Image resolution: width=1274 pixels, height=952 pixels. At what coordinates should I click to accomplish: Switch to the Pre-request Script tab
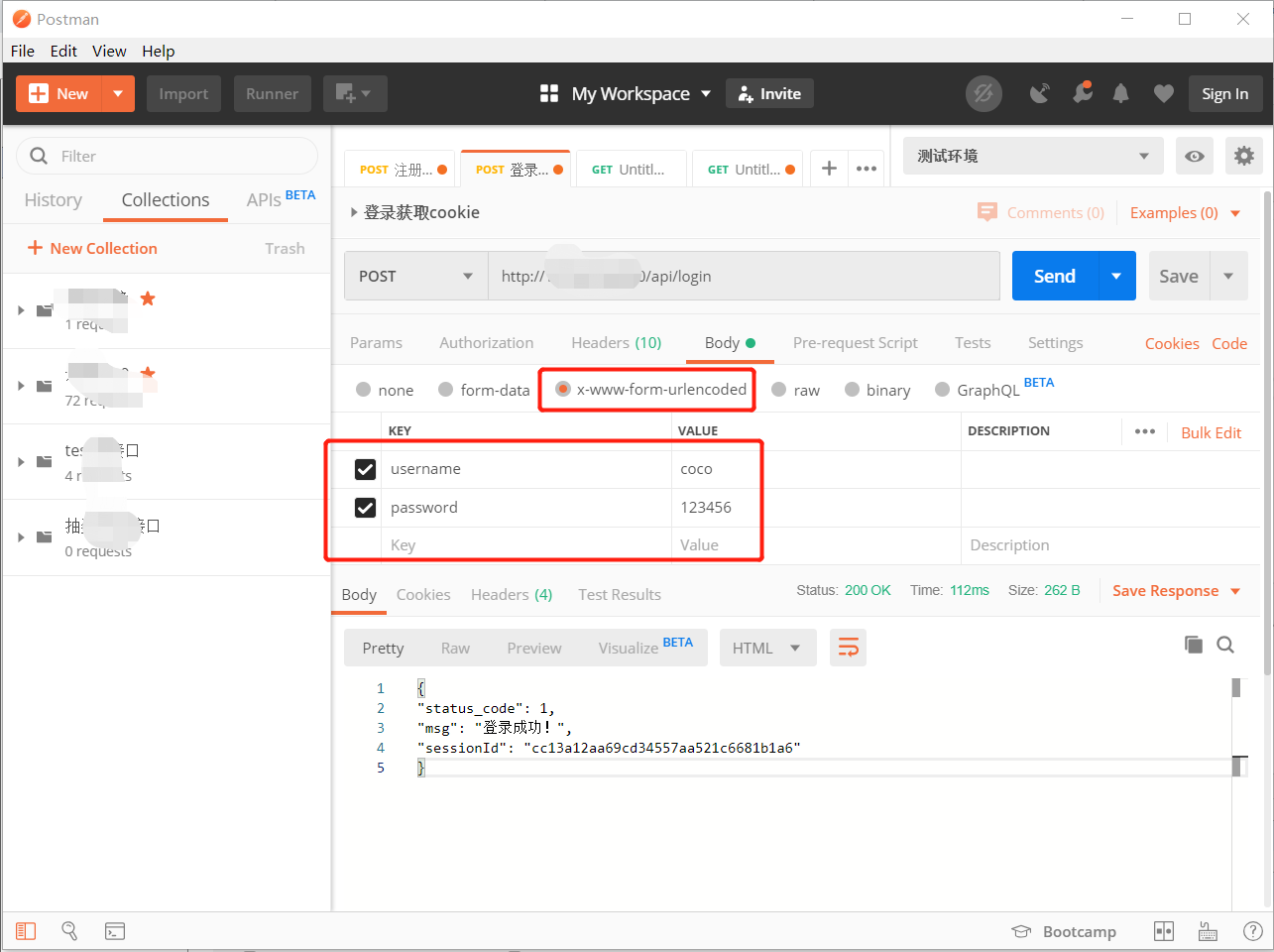pos(855,342)
